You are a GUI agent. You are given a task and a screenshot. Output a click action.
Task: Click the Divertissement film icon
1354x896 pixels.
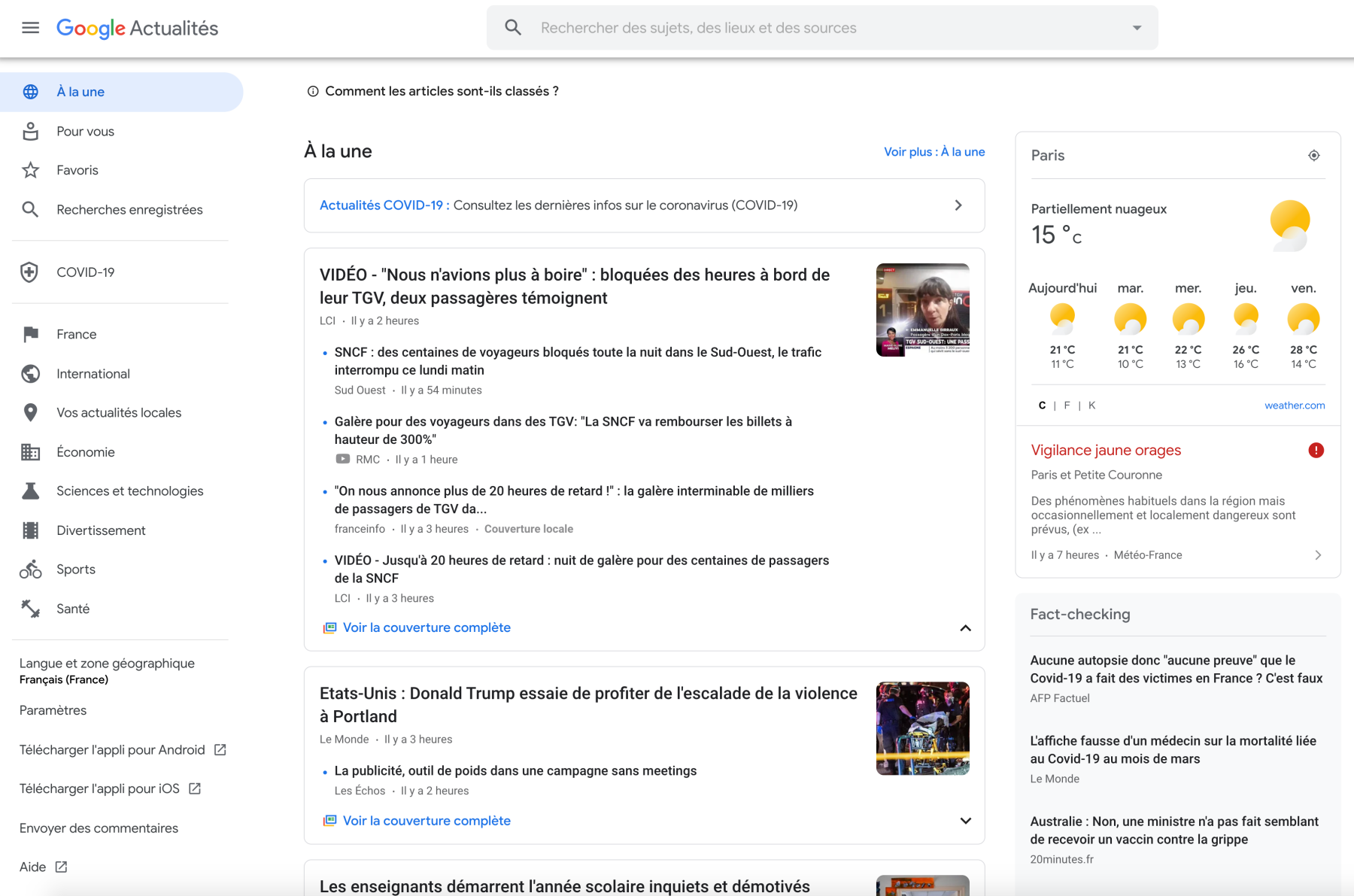tap(30, 530)
